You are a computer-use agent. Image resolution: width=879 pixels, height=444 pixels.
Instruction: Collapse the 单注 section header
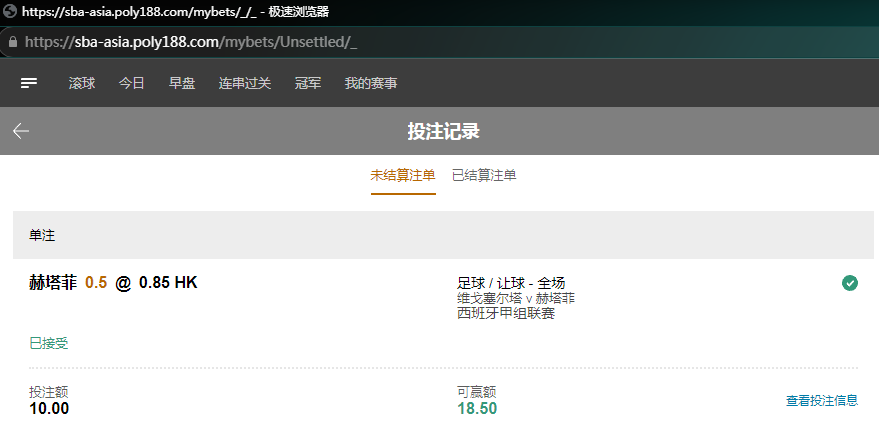[443, 235]
